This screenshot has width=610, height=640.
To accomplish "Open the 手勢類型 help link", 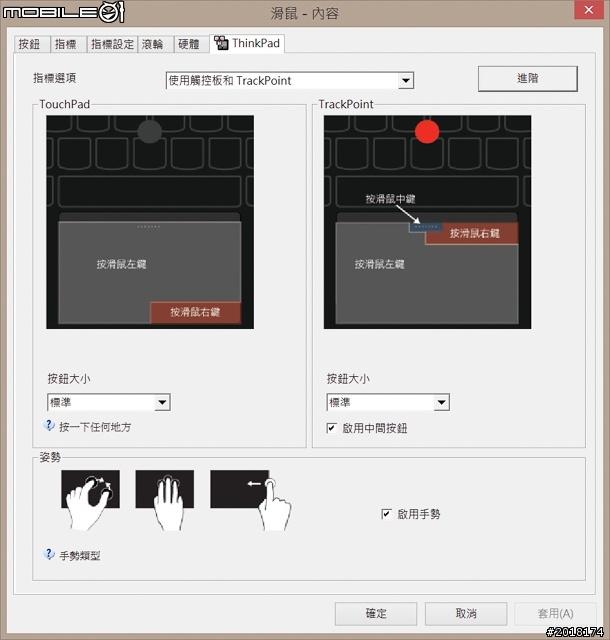I will (80, 556).
